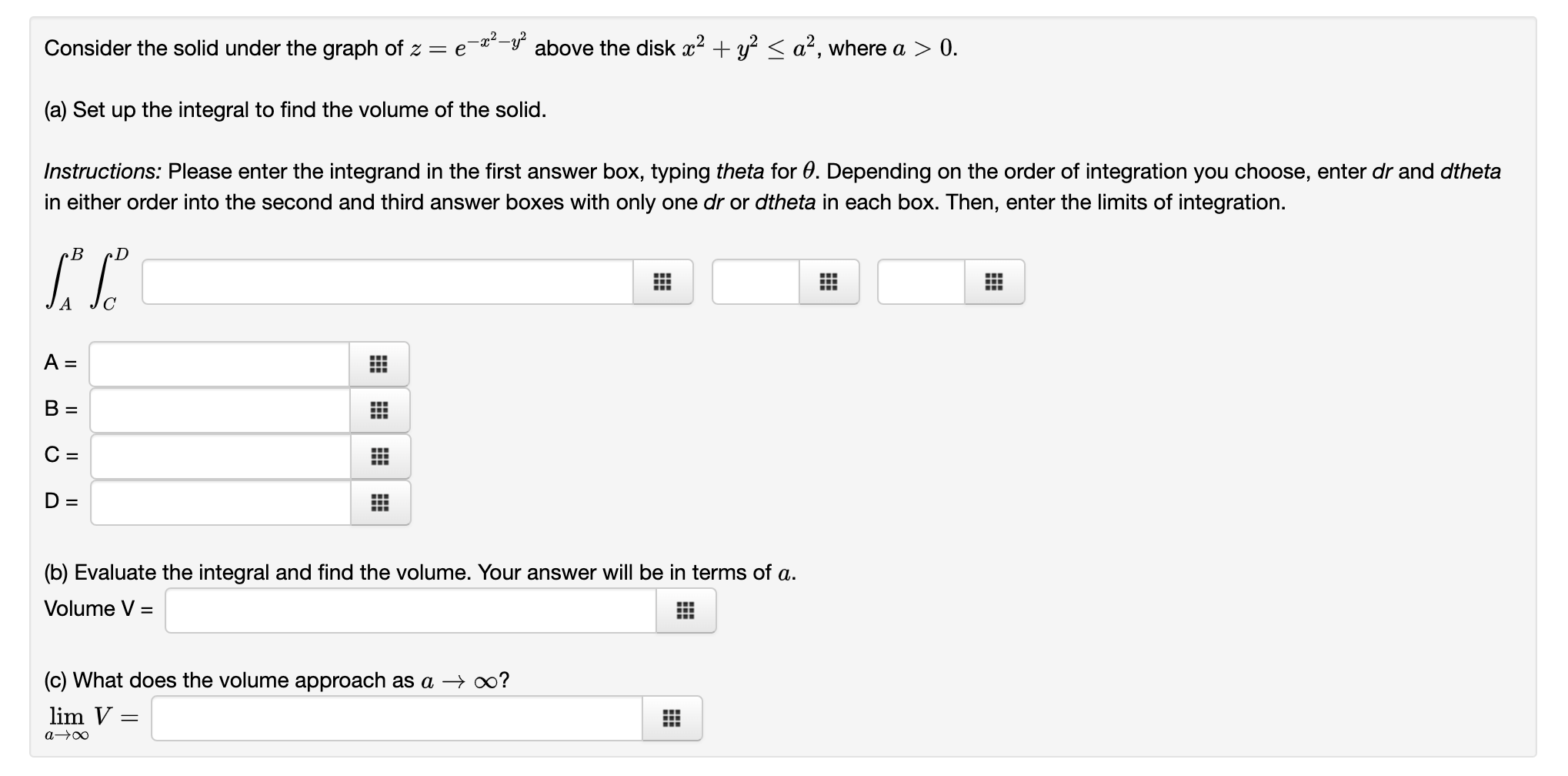Screen dimensions: 1568x776
Task: Open the equation editor beside the A field
Action: pos(379,363)
